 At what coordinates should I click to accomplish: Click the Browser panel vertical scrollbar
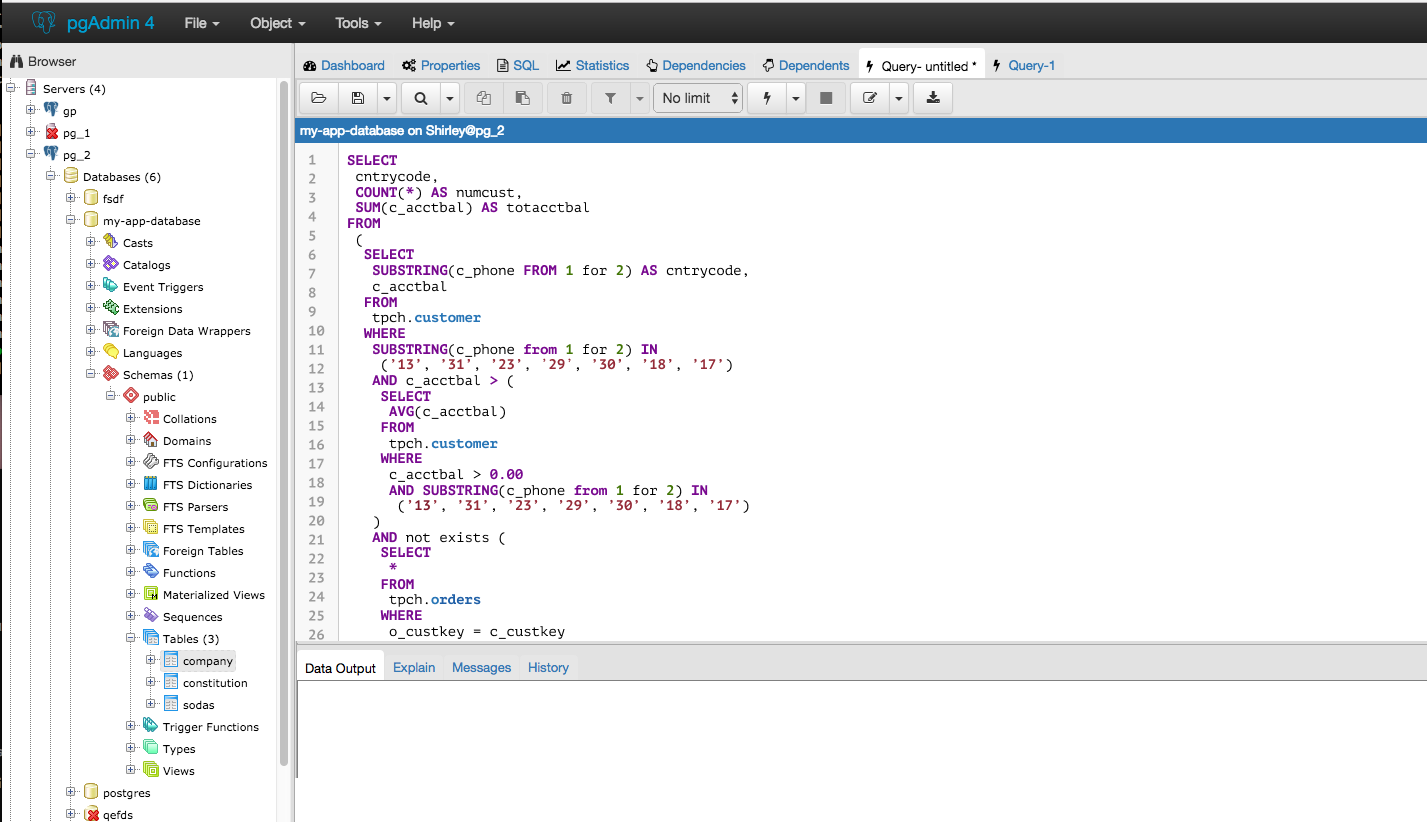click(284, 420)
